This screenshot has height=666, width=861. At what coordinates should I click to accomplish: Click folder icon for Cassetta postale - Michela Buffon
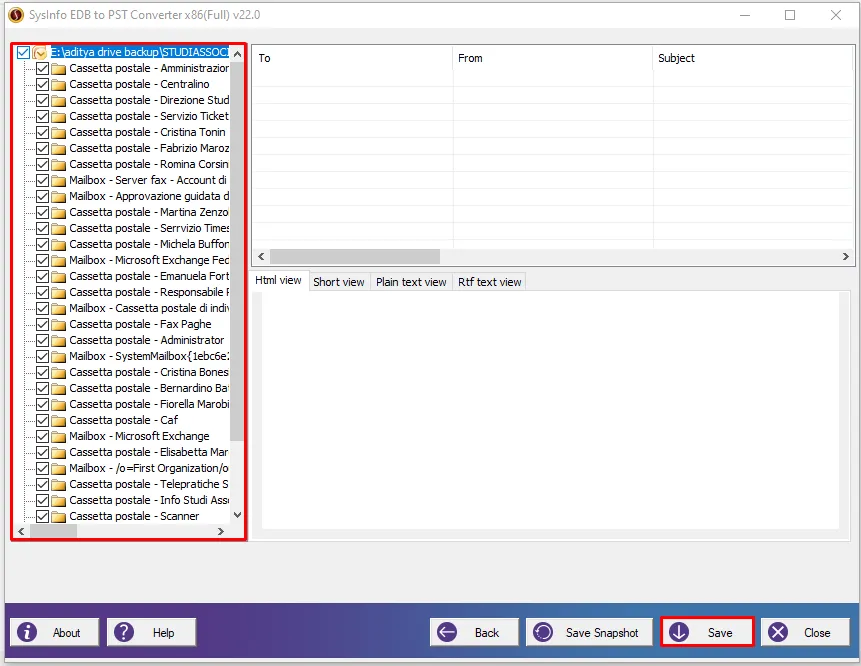point(59,244)
